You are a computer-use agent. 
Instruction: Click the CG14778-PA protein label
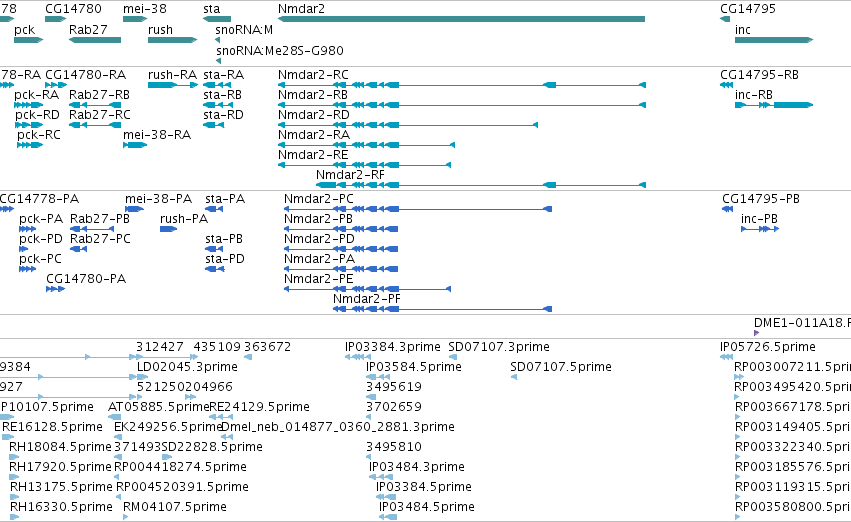(39, 199)
